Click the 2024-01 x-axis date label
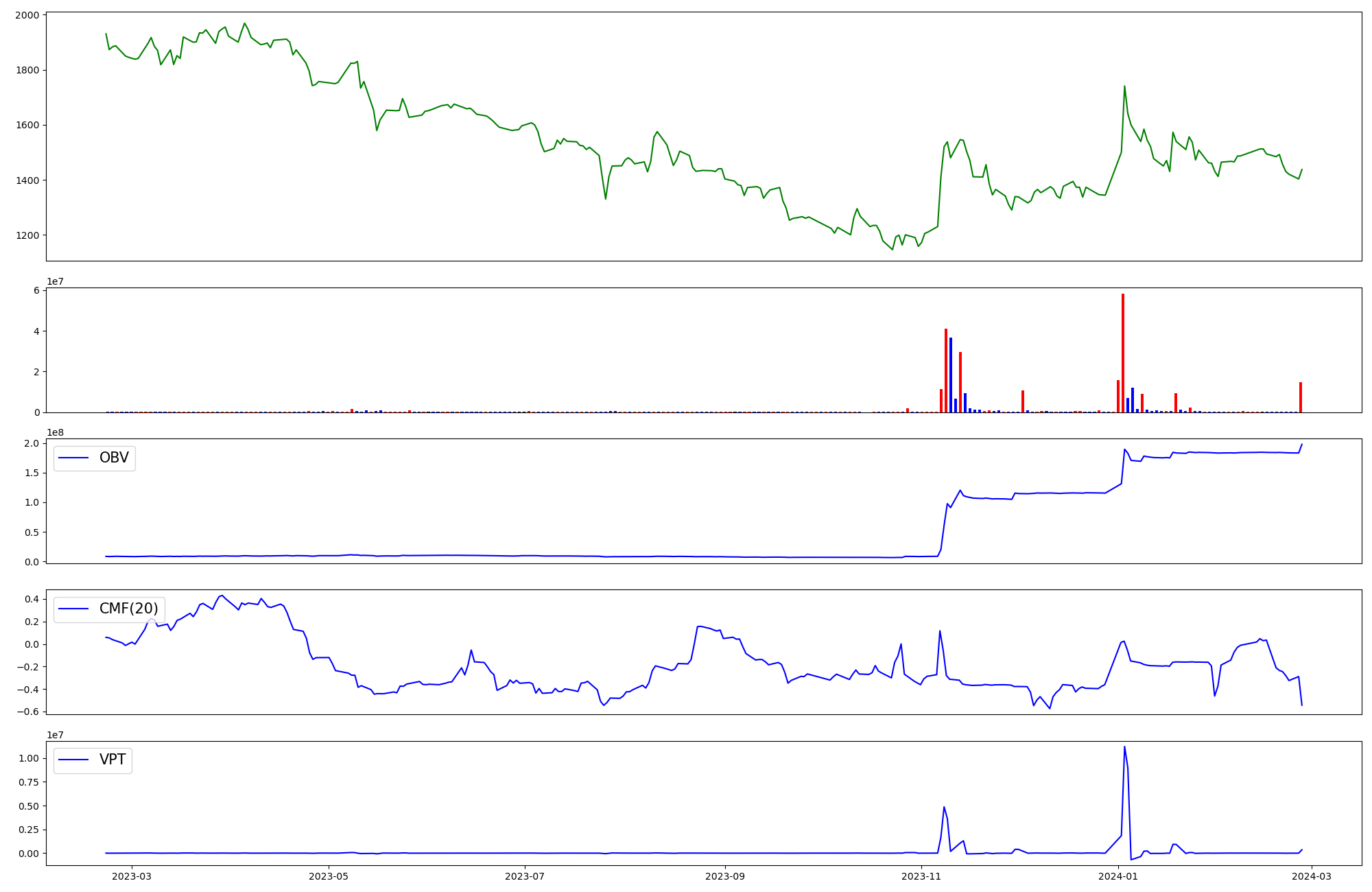Image resolution: width=1372 pixels, height=892 pixels. pos(1118,876)
